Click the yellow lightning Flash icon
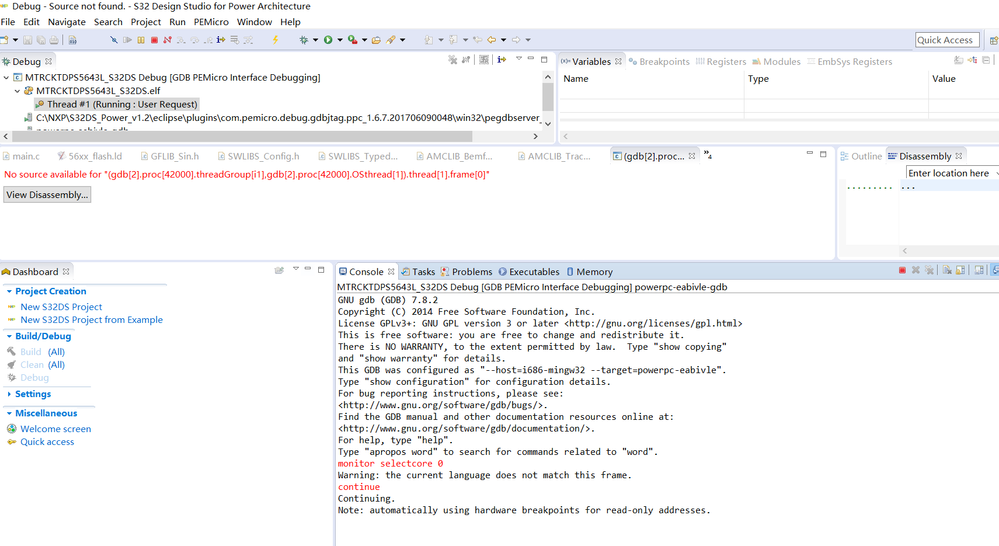The image size is (999, 546). click(x=275, y=40)
